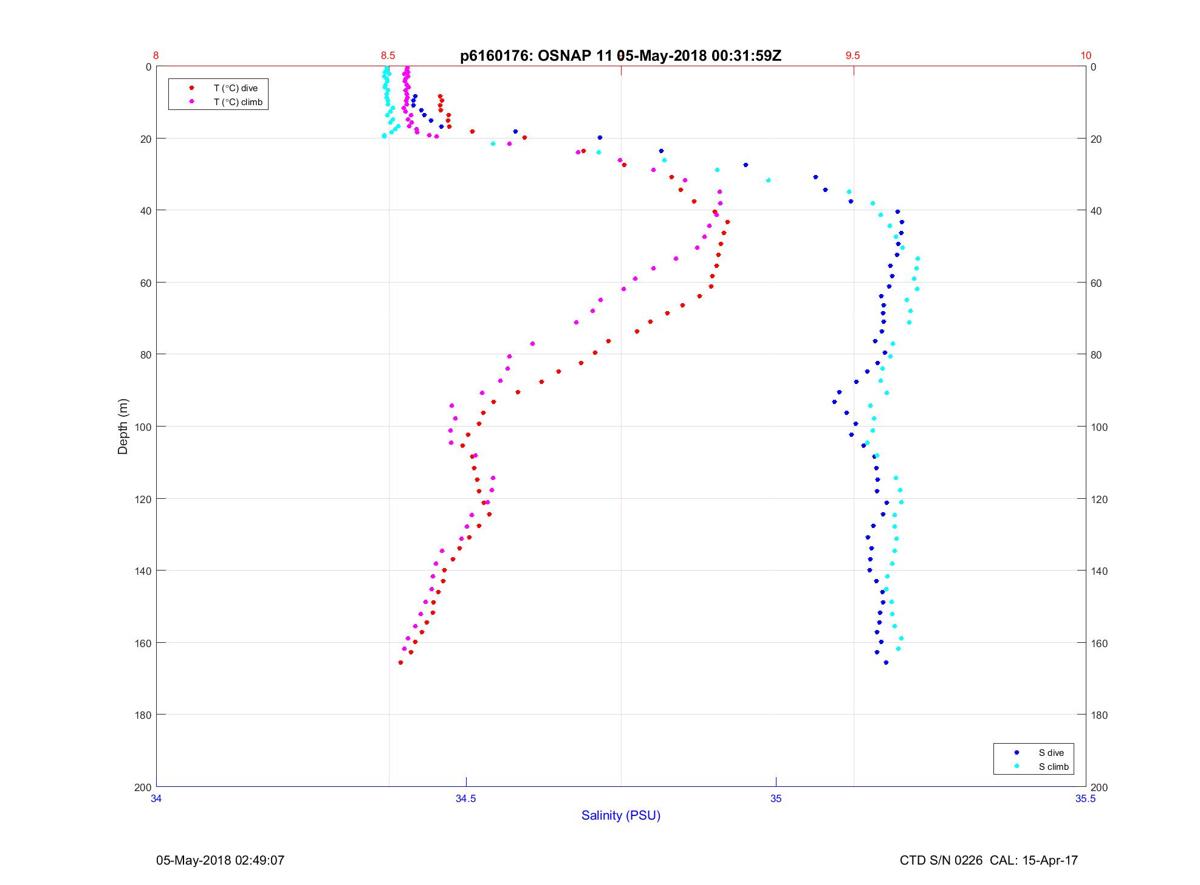Screen dimensions: 1200x885
Task: Select the 'T (°C) dive' legend entry
Action: (235, 88)
